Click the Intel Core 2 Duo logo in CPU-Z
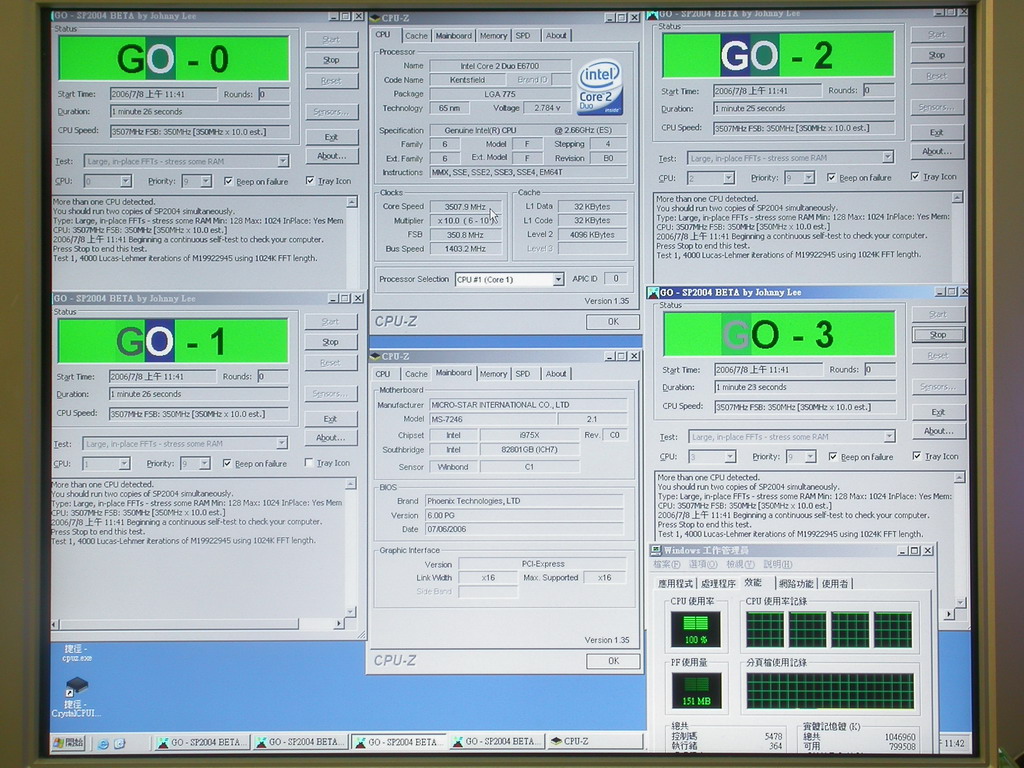The image size is (1024, 768). click(600, 88)
